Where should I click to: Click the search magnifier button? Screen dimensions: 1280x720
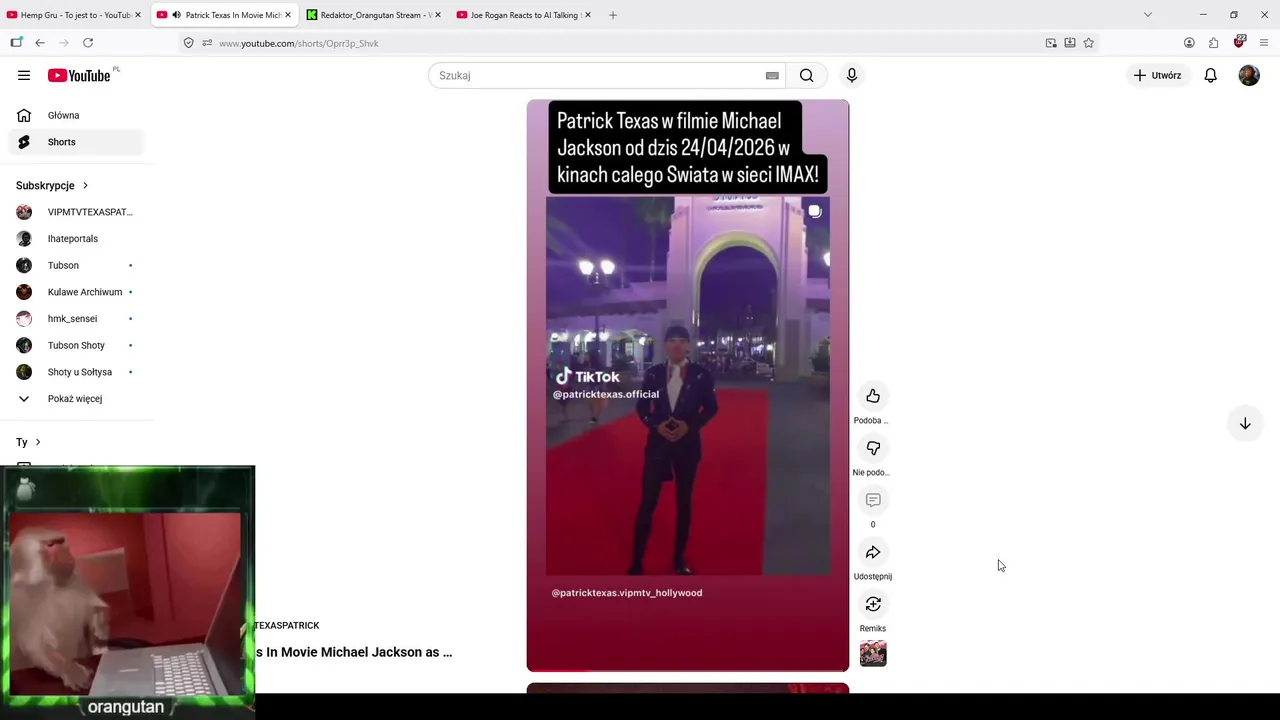(806, 75)
